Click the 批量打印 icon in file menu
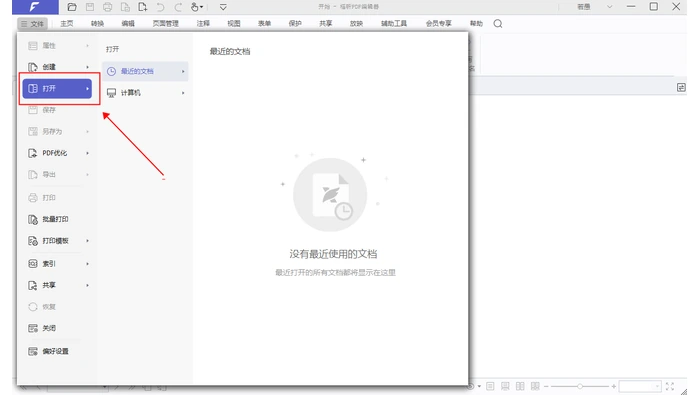The width and height of the screenshot is (700, 395). point(33,219)
